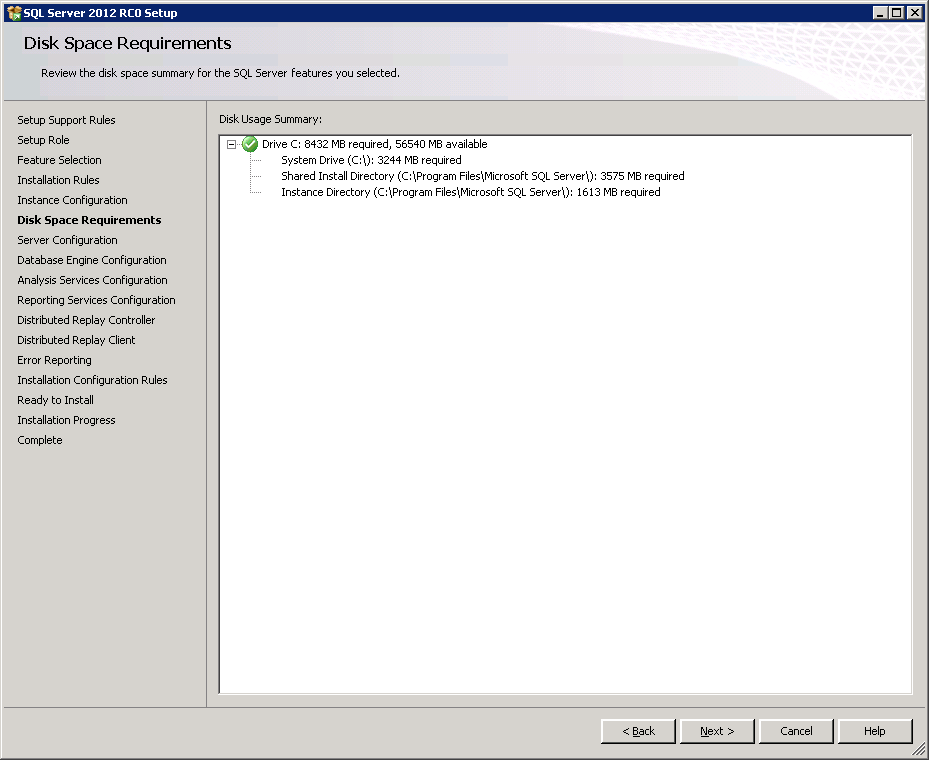
Task: Collapse the Drive C tree node
Action: coord(232,144)
